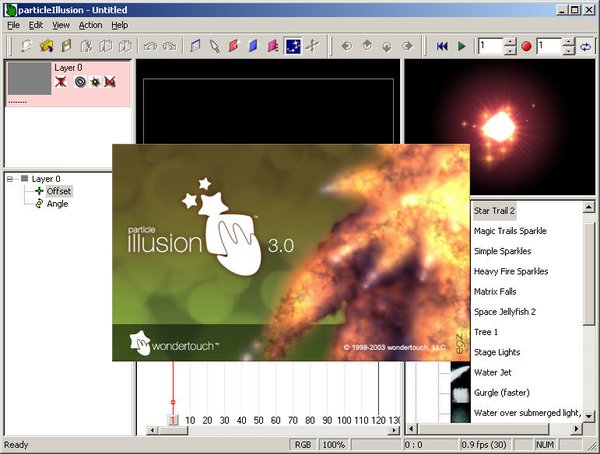
Task: Click the New project toolbar icon
Action: point(25,46)
